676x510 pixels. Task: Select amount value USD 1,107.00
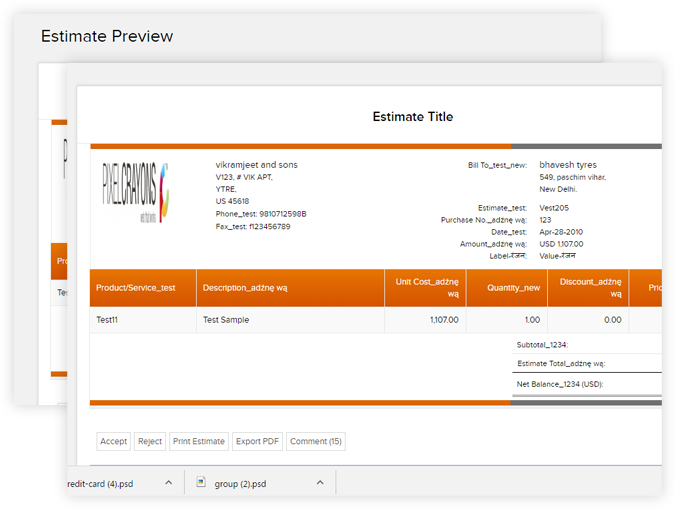(x=561, y=244)
